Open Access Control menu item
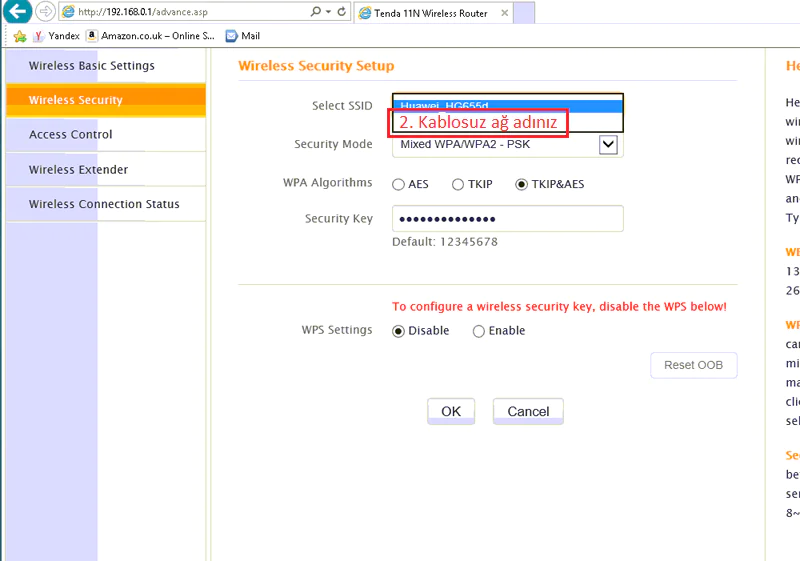Viewport: 800px width, 561px height. click(x=106, y=135)
